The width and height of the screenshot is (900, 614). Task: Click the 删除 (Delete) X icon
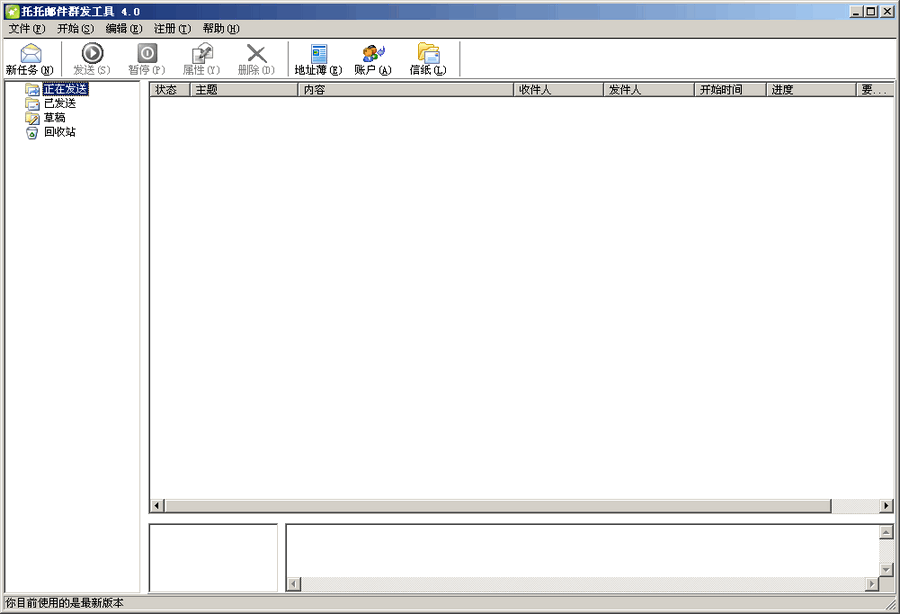(x=256, y=54)
